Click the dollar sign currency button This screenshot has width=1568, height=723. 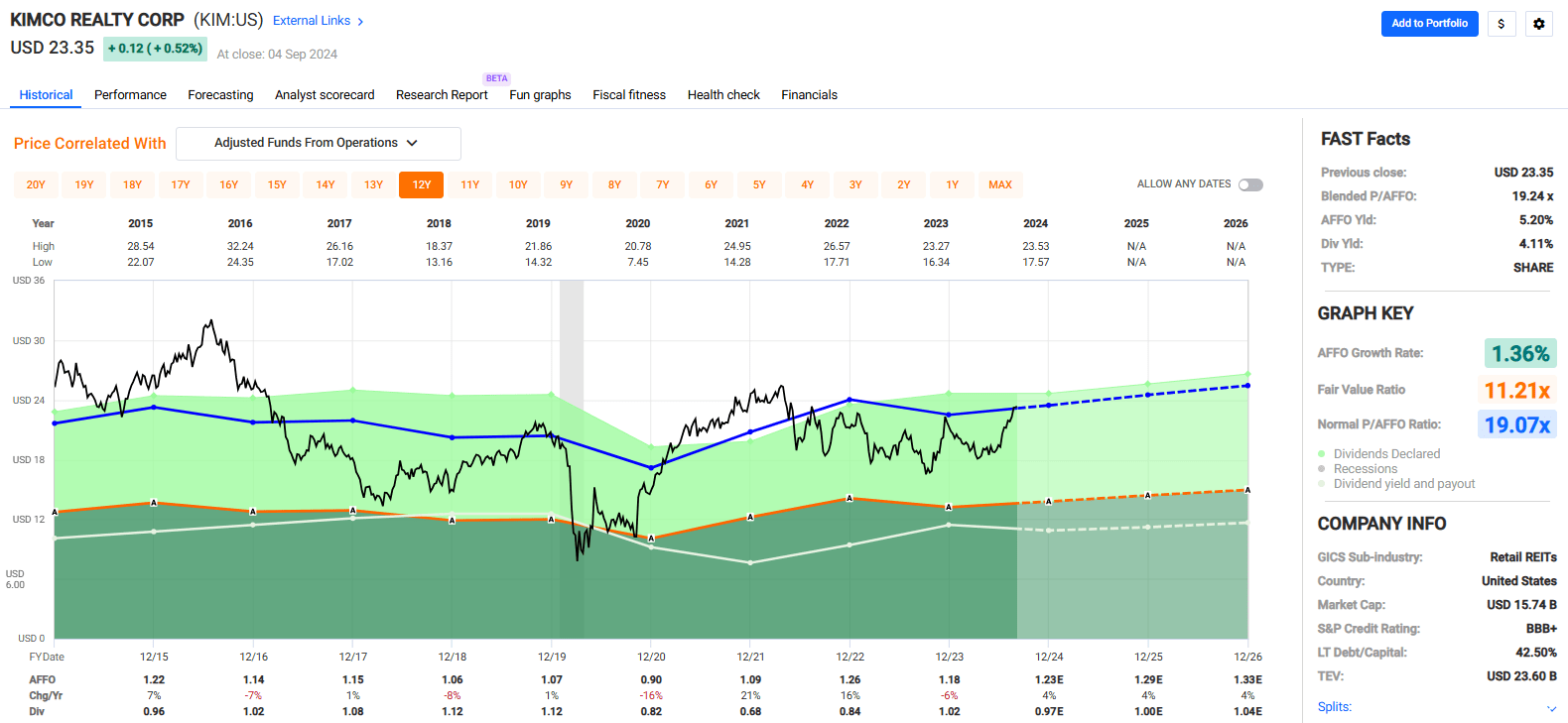click(x=1501, y=24)
